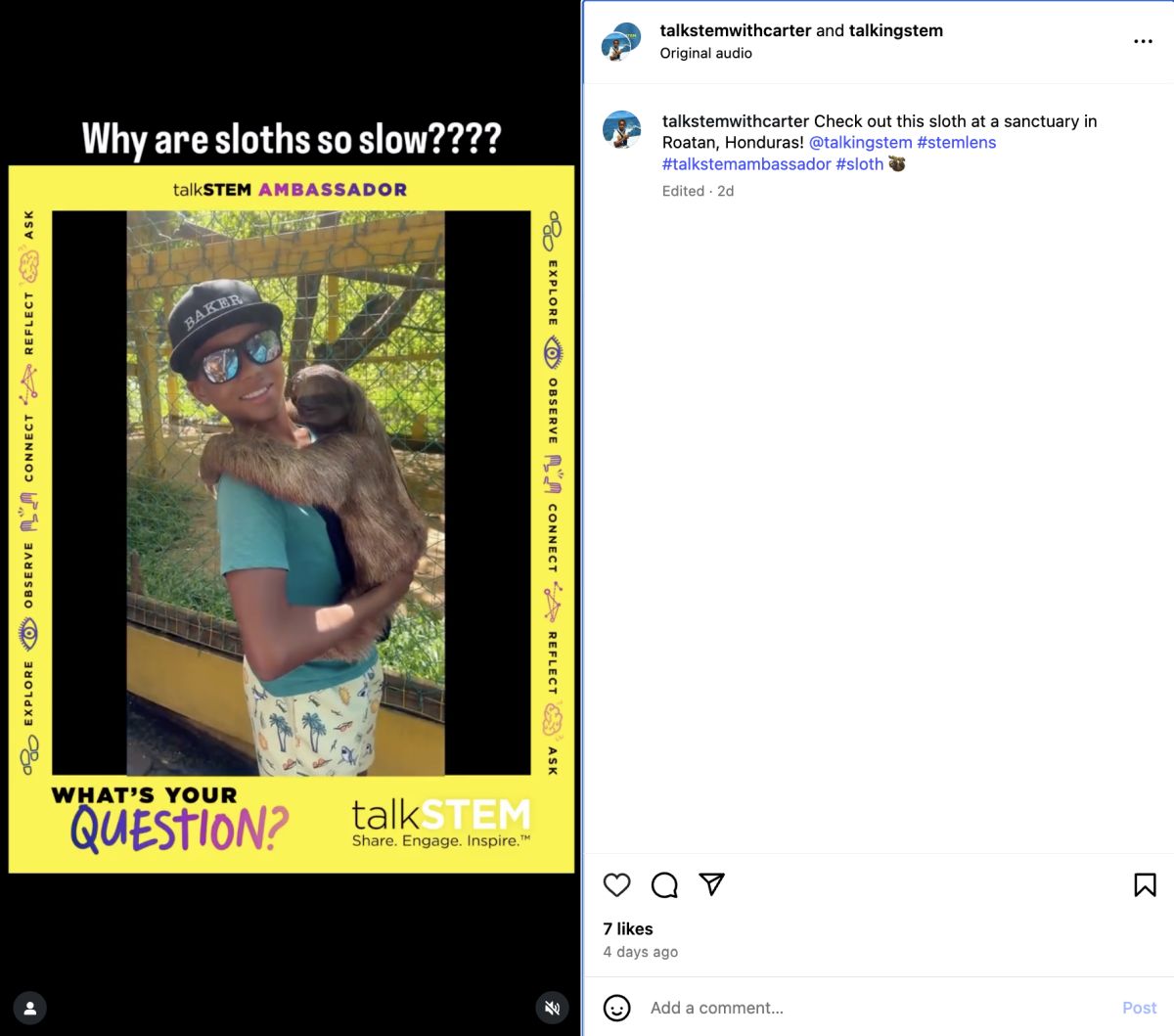Viewport: 1174px width, 1036px height.
Task: Unmute the video with speaker icon
Action: (552, 1008)
